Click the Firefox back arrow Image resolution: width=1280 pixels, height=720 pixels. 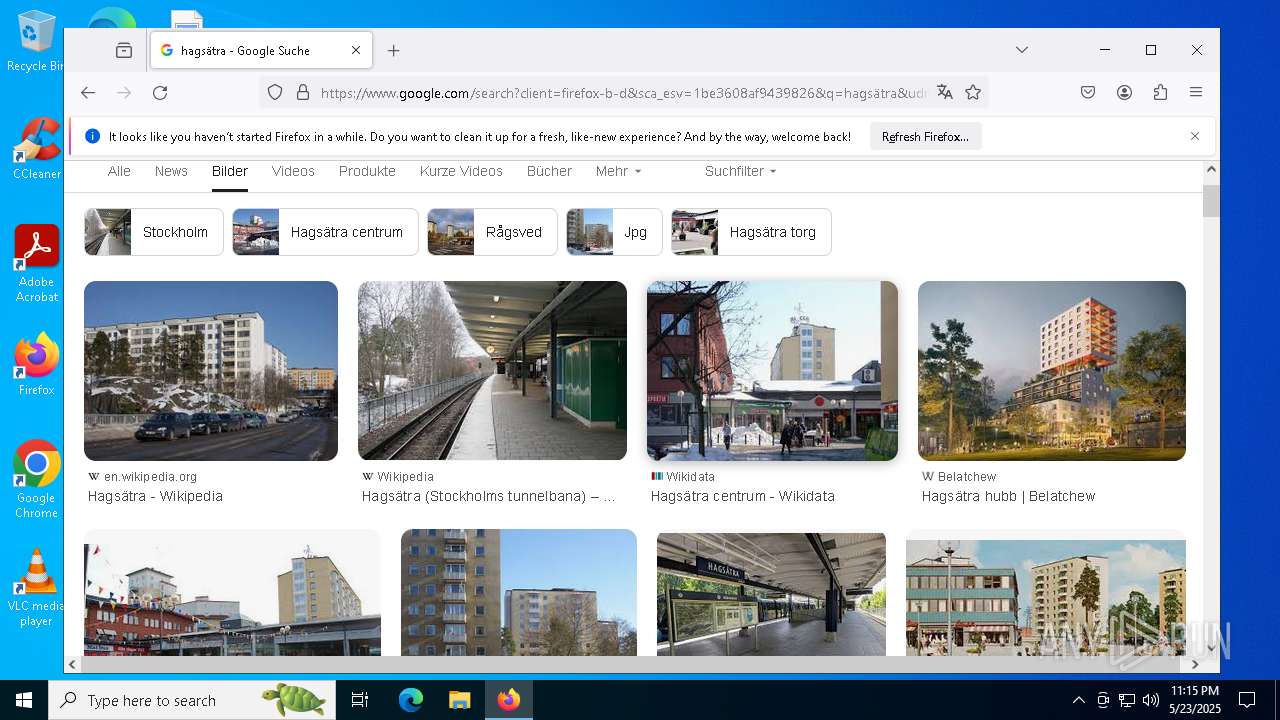[88, 93]
